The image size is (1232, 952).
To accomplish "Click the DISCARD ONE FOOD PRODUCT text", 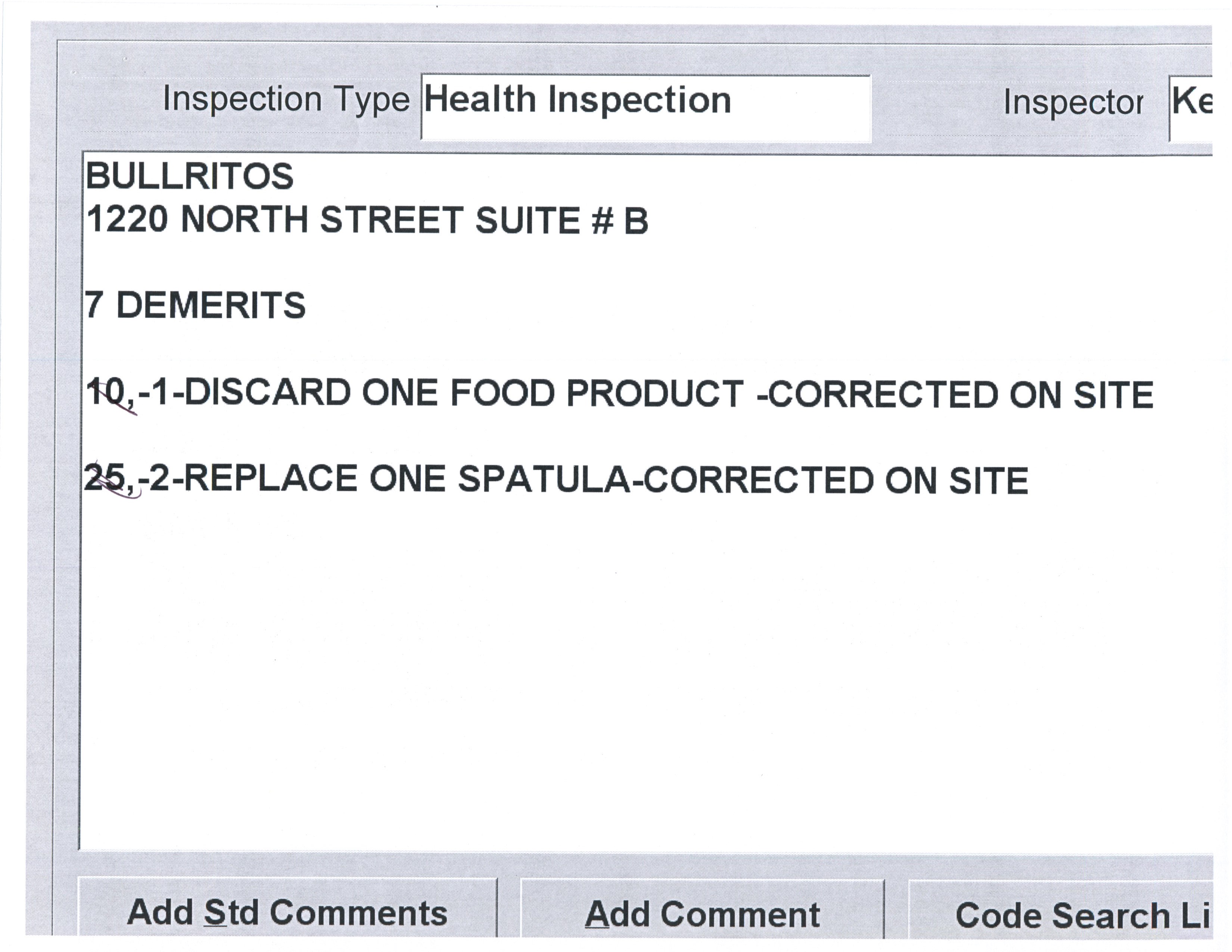I will tap(463, 392).
